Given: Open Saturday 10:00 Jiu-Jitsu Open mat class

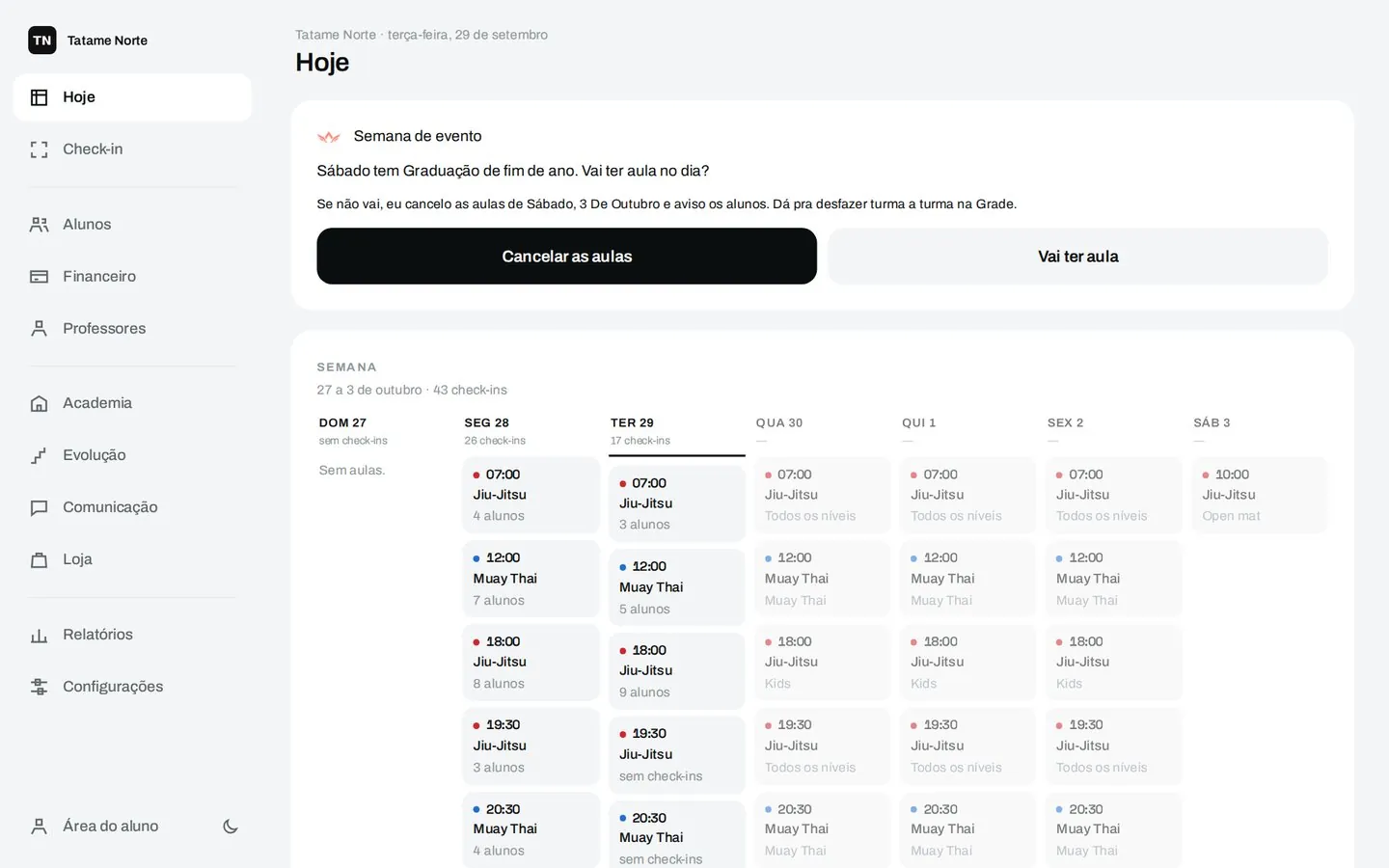Looking at the screenshot, I should (1259, 496).
